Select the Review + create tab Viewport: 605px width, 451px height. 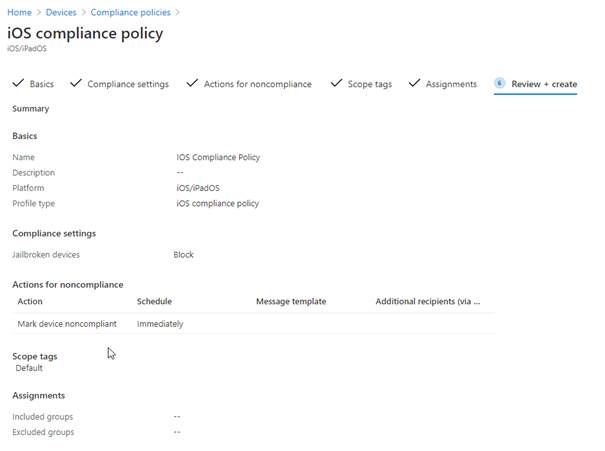click(544, 84)
